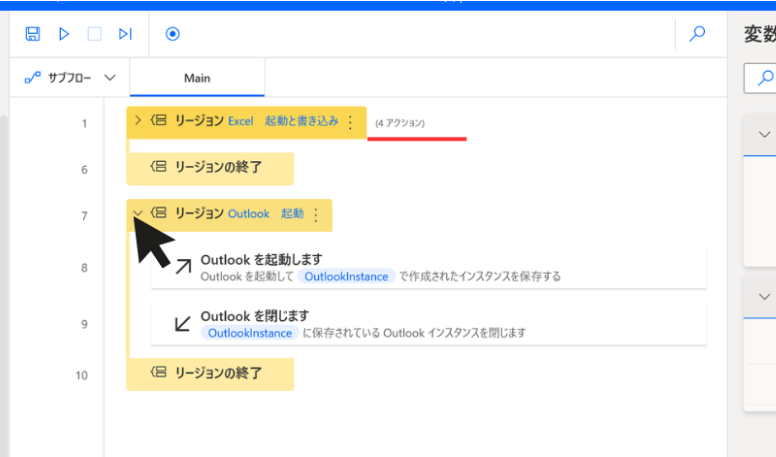776x457 pixels.
Task: Click line number 1
Action: (x=85, y=123)
